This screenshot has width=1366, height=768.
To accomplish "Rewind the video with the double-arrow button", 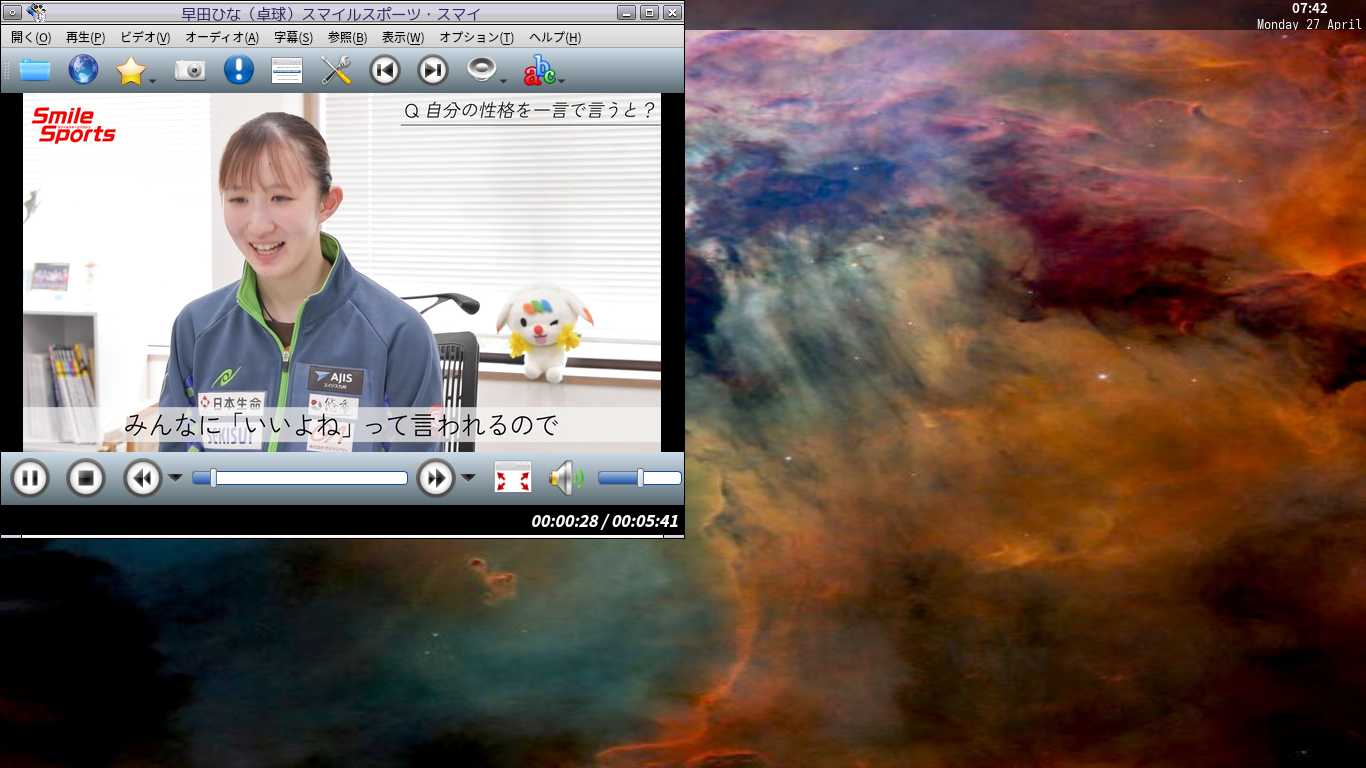I will [143, 478].
